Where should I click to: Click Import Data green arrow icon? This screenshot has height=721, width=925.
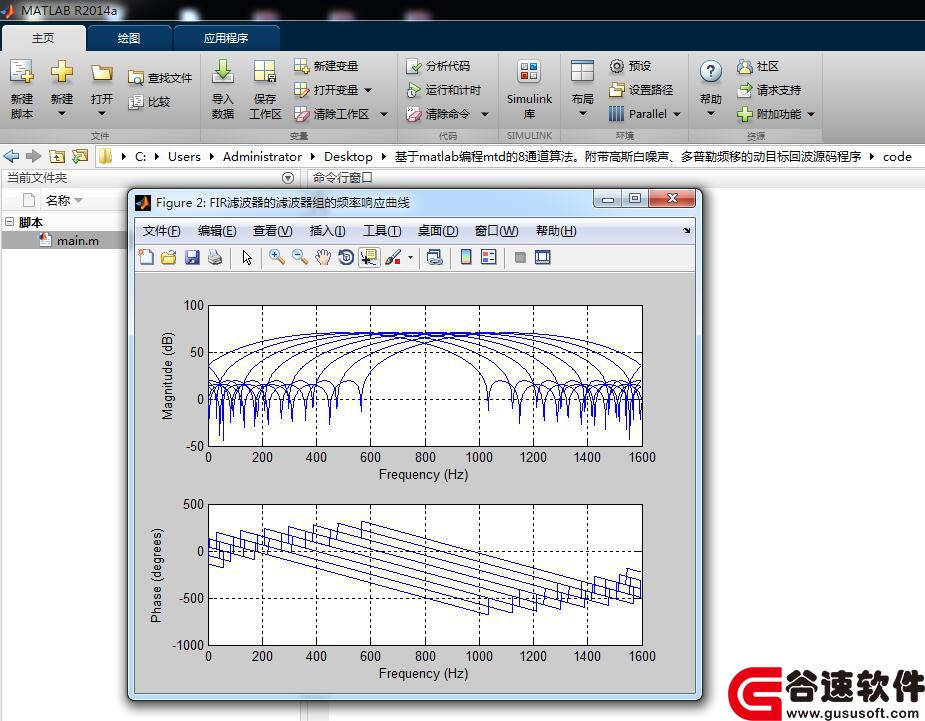222,72
